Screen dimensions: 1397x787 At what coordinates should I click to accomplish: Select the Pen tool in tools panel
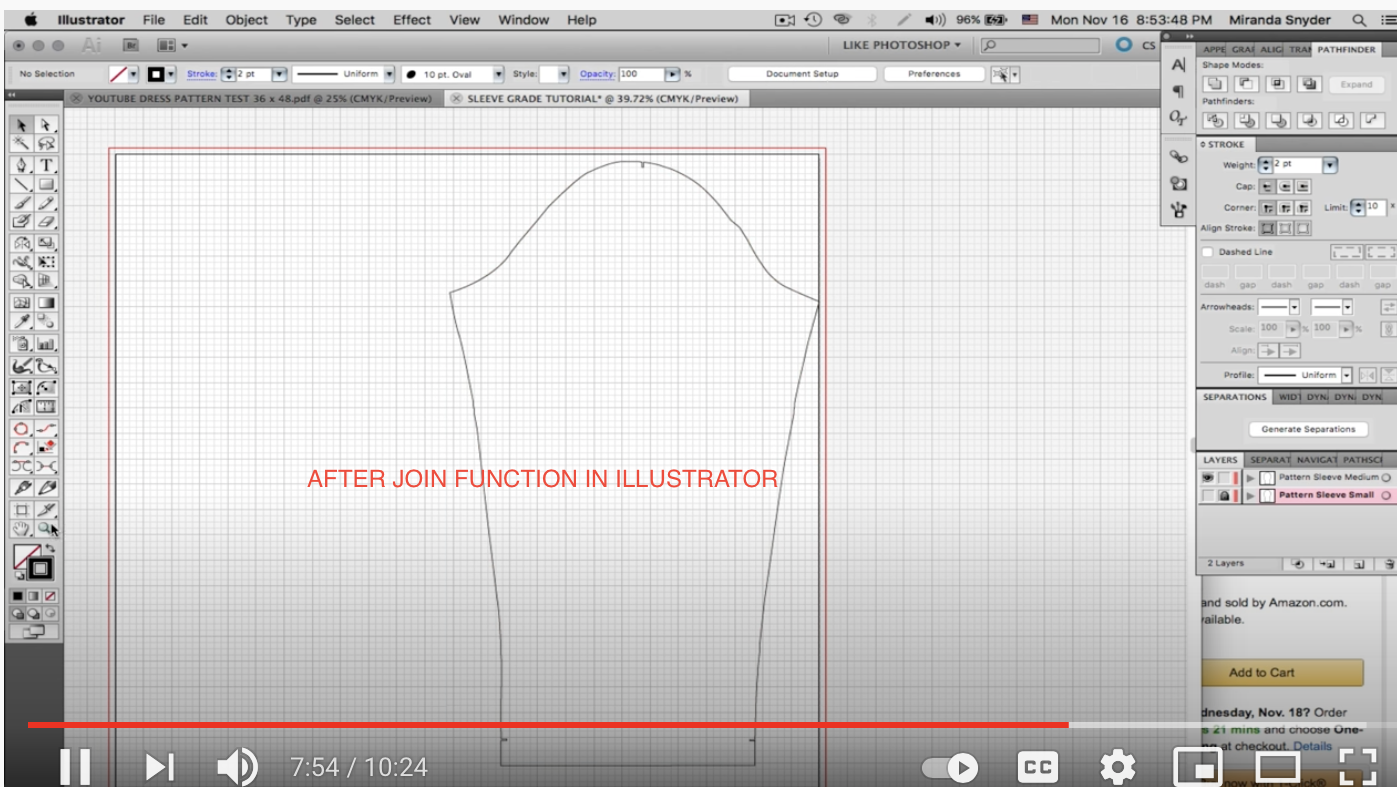click(x=21, y=164)
